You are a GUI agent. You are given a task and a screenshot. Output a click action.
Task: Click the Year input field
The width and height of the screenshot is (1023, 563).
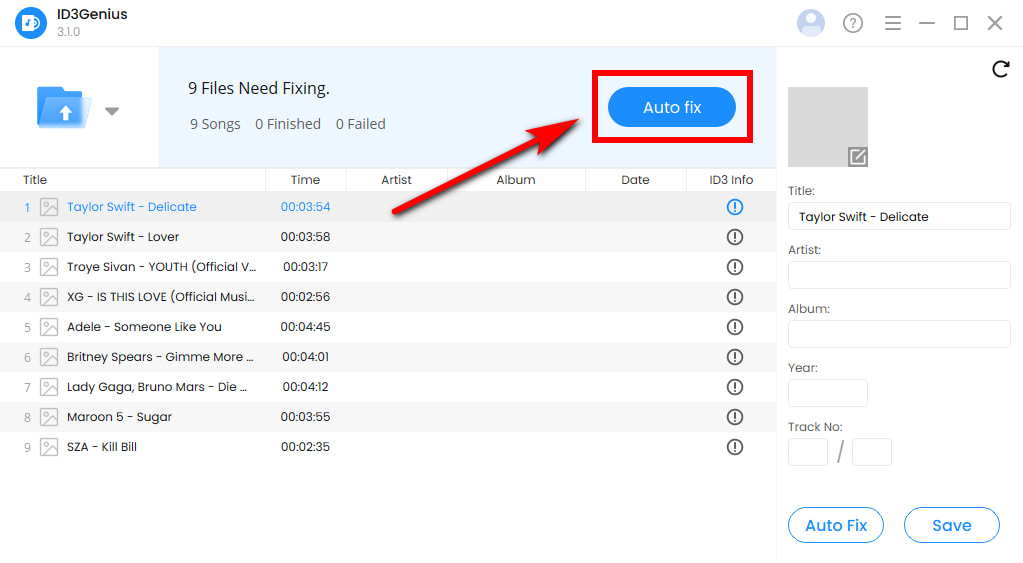click(x=827, y=393)
